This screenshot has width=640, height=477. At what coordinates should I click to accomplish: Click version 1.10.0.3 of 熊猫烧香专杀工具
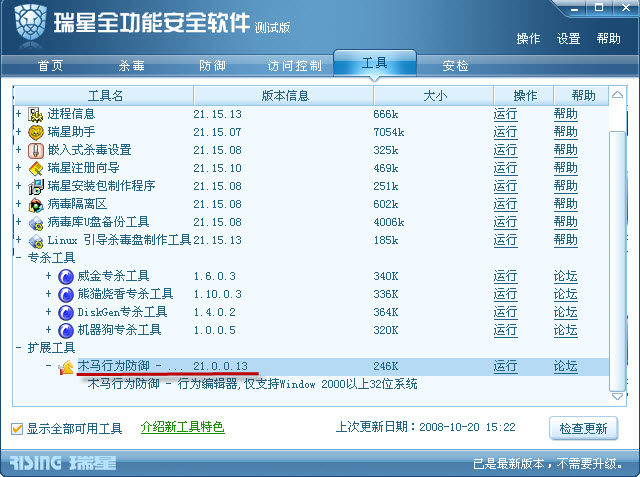218,294
